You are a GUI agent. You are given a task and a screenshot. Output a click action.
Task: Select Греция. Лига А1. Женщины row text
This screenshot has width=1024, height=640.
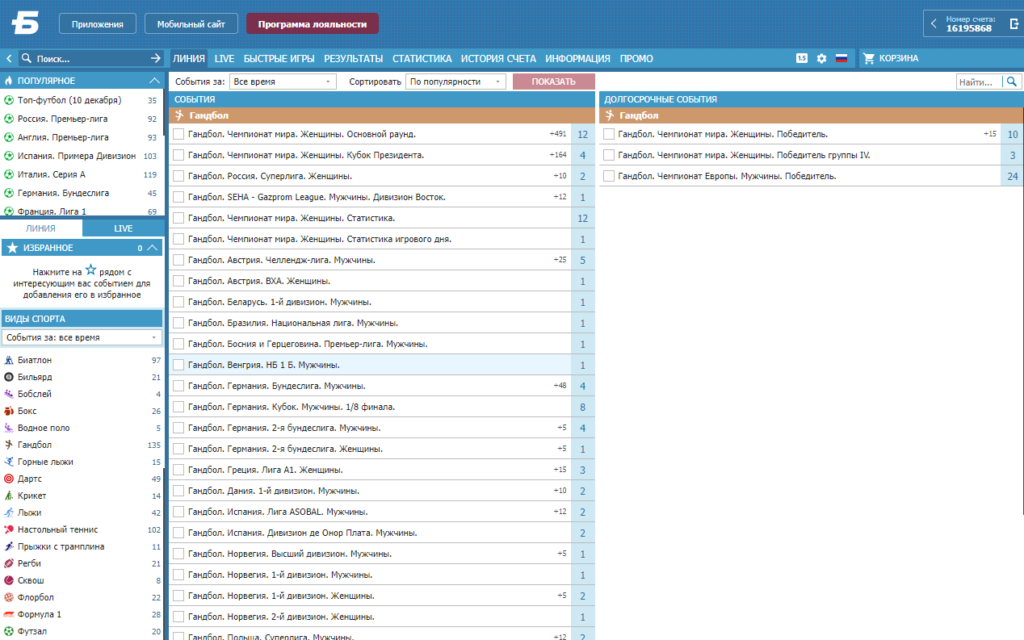pos(265,470)
